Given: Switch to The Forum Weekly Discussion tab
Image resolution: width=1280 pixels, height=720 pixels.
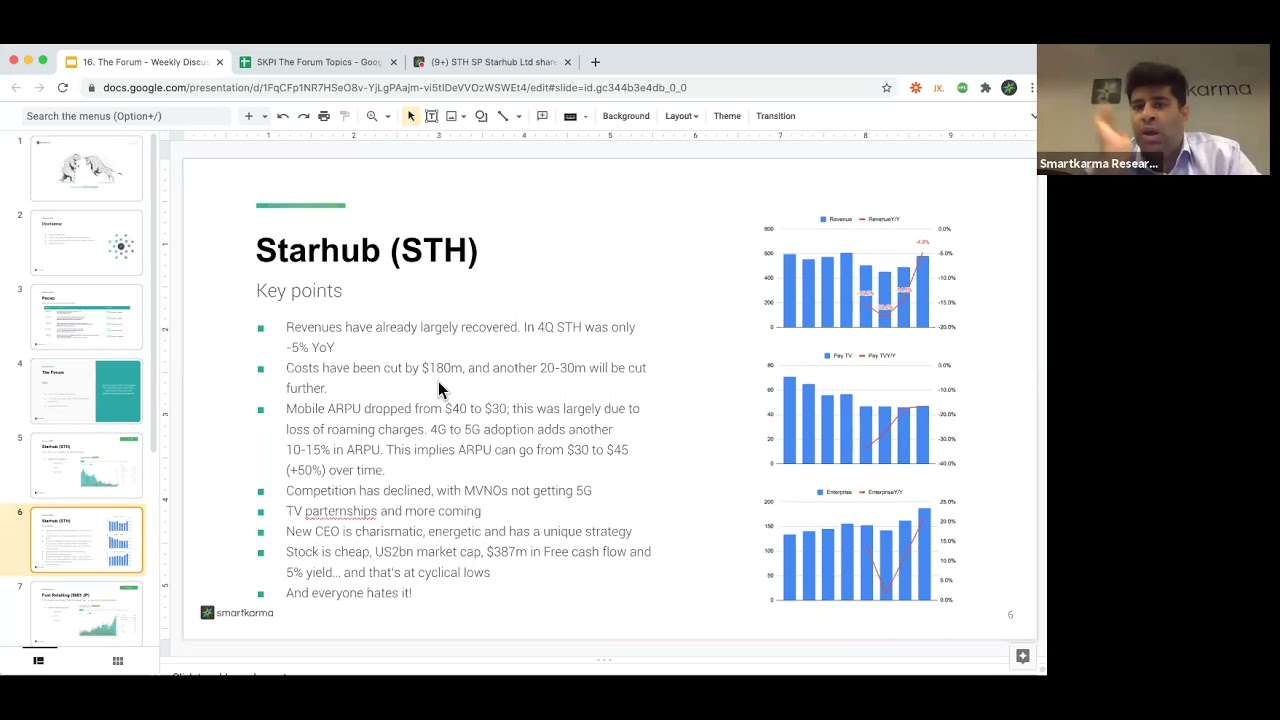Looking at the screenshot, I should click(x=143, y=62).
